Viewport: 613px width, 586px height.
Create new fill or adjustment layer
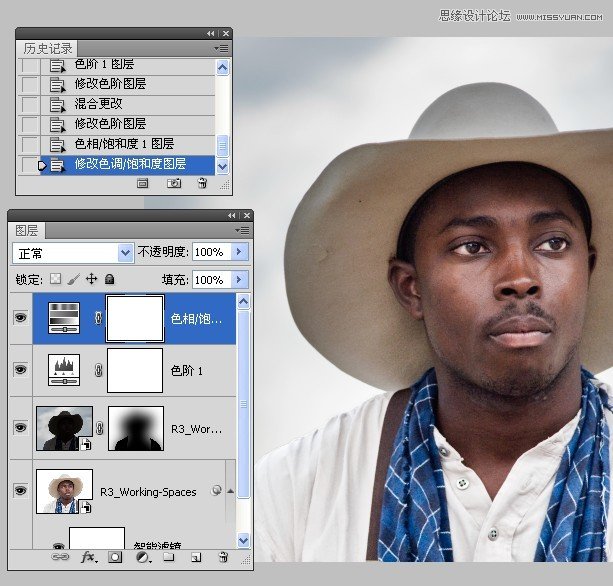(x=143, y=557)
